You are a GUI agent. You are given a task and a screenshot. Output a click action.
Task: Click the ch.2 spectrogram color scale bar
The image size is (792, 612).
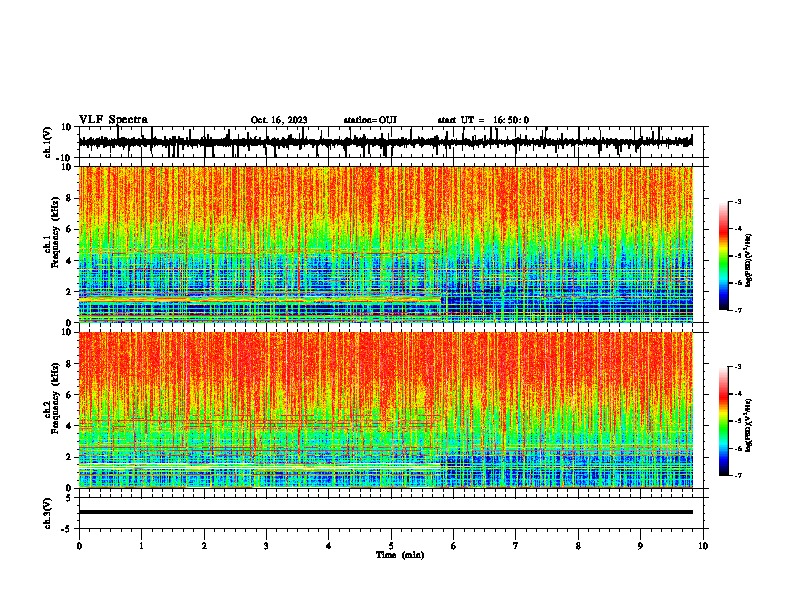pos(724,421)
